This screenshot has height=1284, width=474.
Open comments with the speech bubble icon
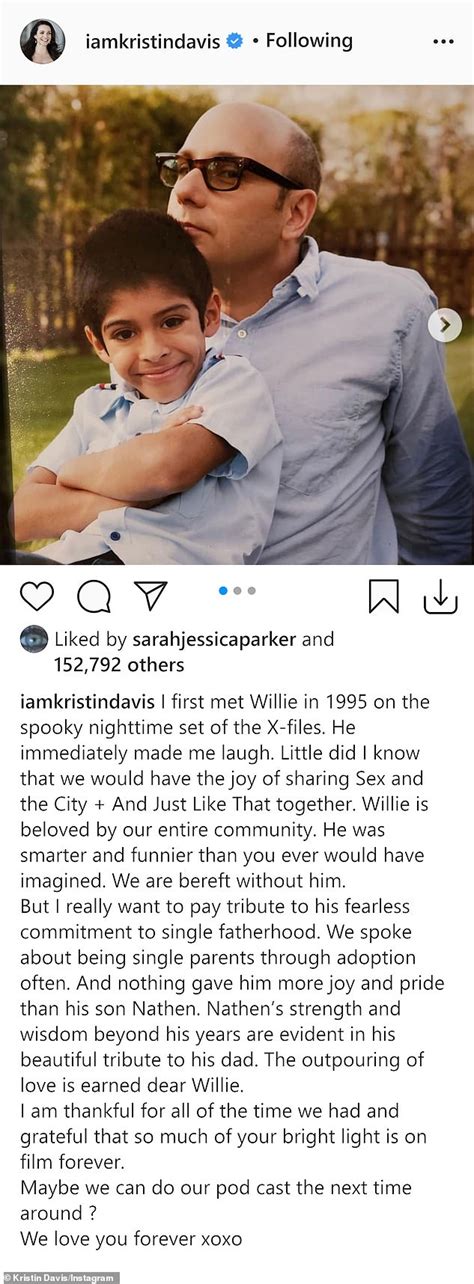coord(94,596)
